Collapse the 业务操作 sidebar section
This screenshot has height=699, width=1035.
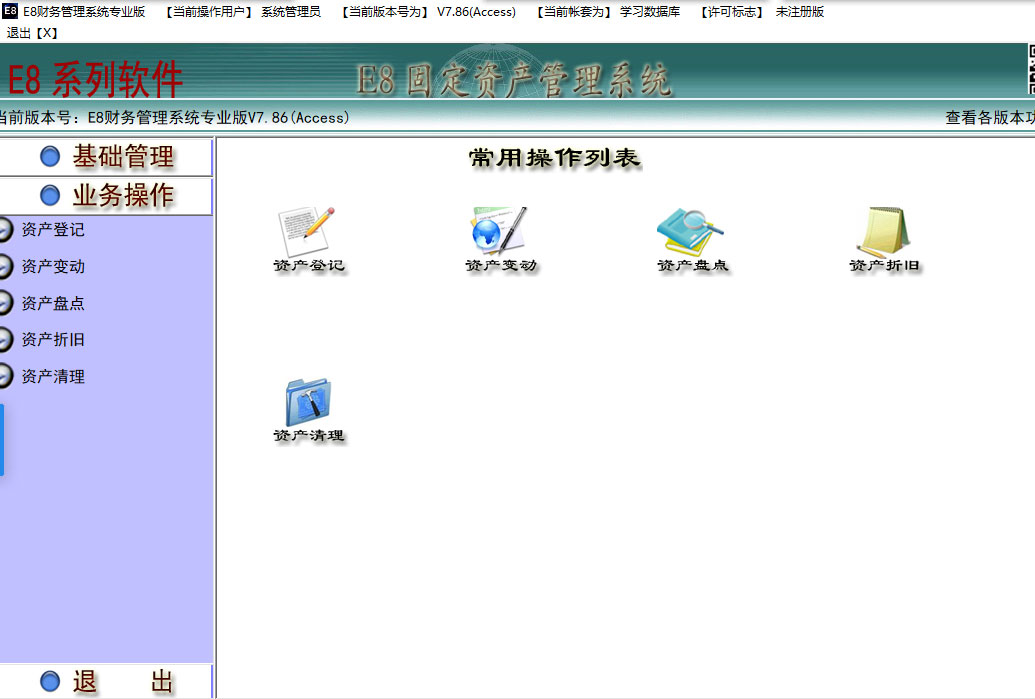pyautogui.click(x=106, y=195)
